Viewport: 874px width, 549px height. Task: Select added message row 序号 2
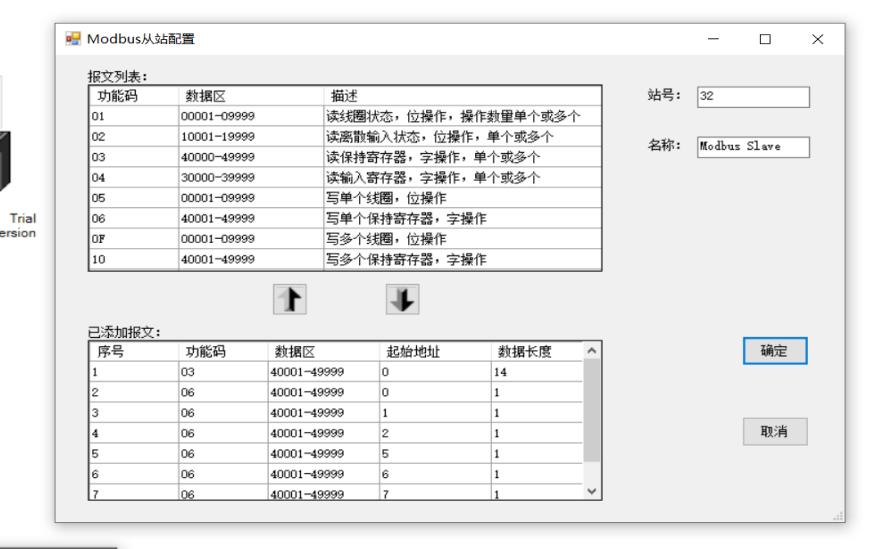(336, 392)
